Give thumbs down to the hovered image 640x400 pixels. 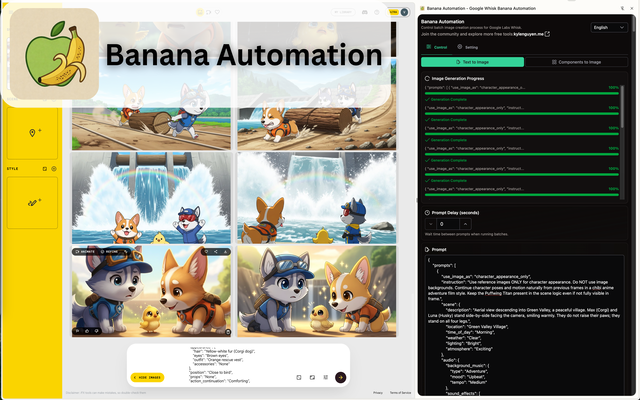click(96, 331)
